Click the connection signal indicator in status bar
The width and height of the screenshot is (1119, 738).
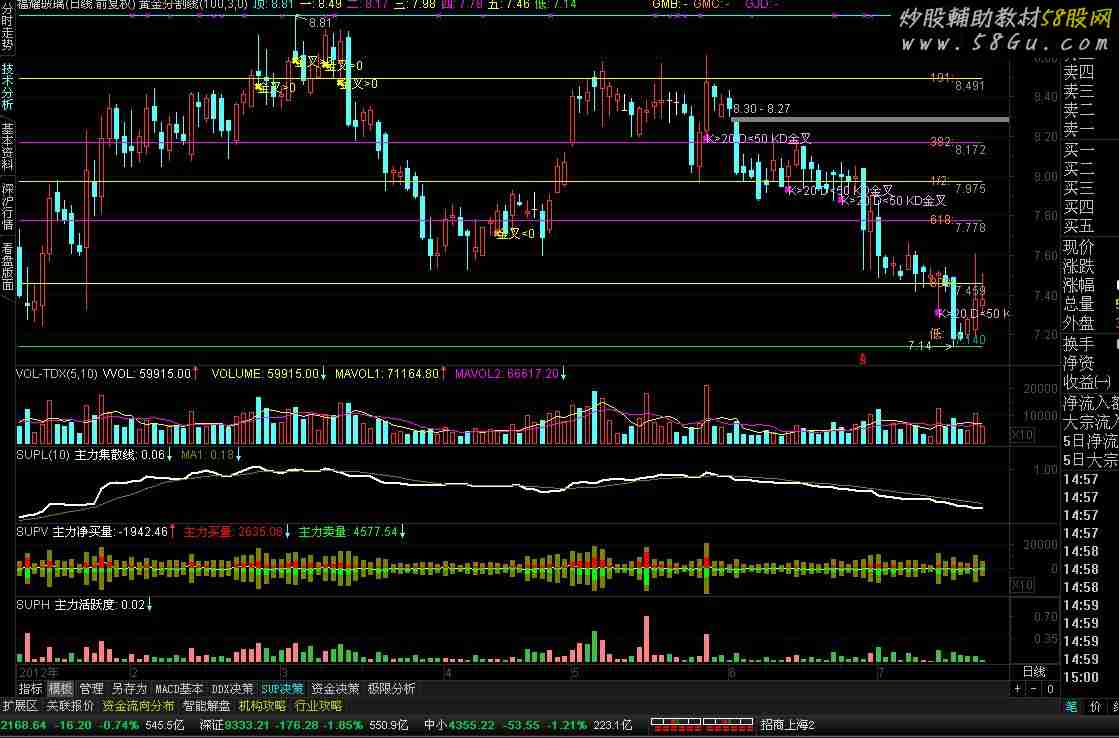[702, 725]
